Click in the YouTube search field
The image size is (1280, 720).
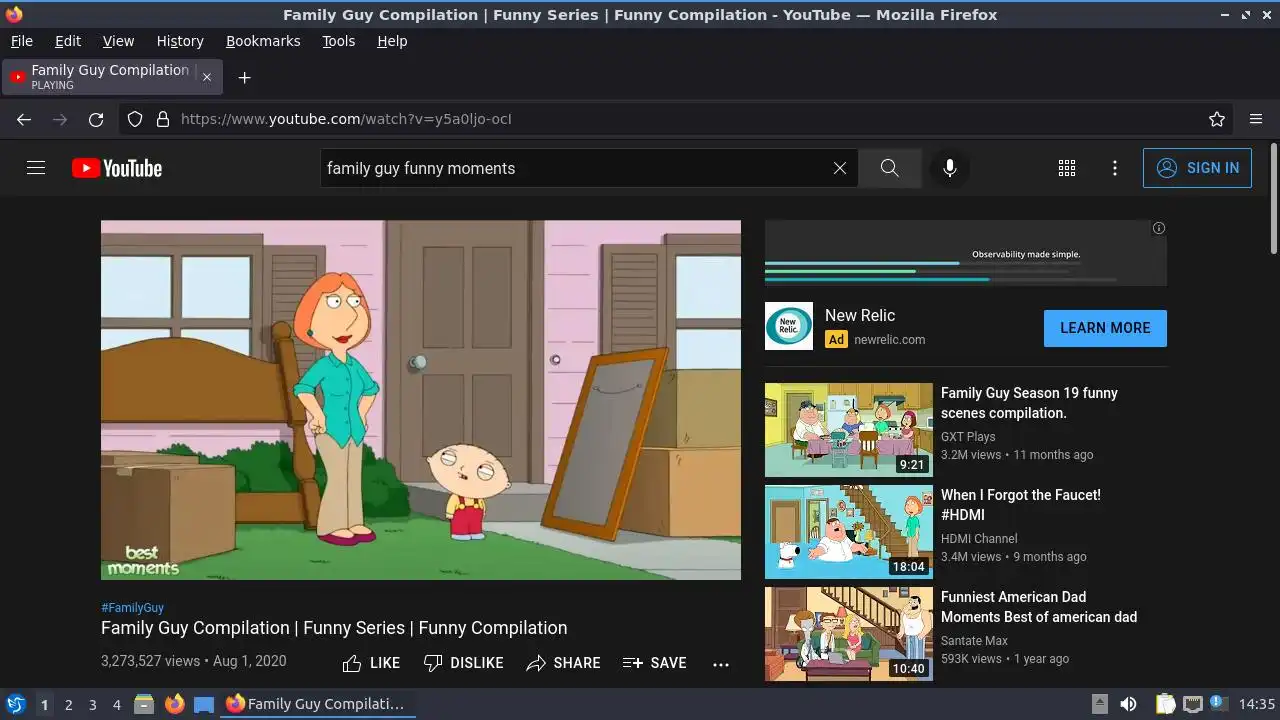[575, 168]
